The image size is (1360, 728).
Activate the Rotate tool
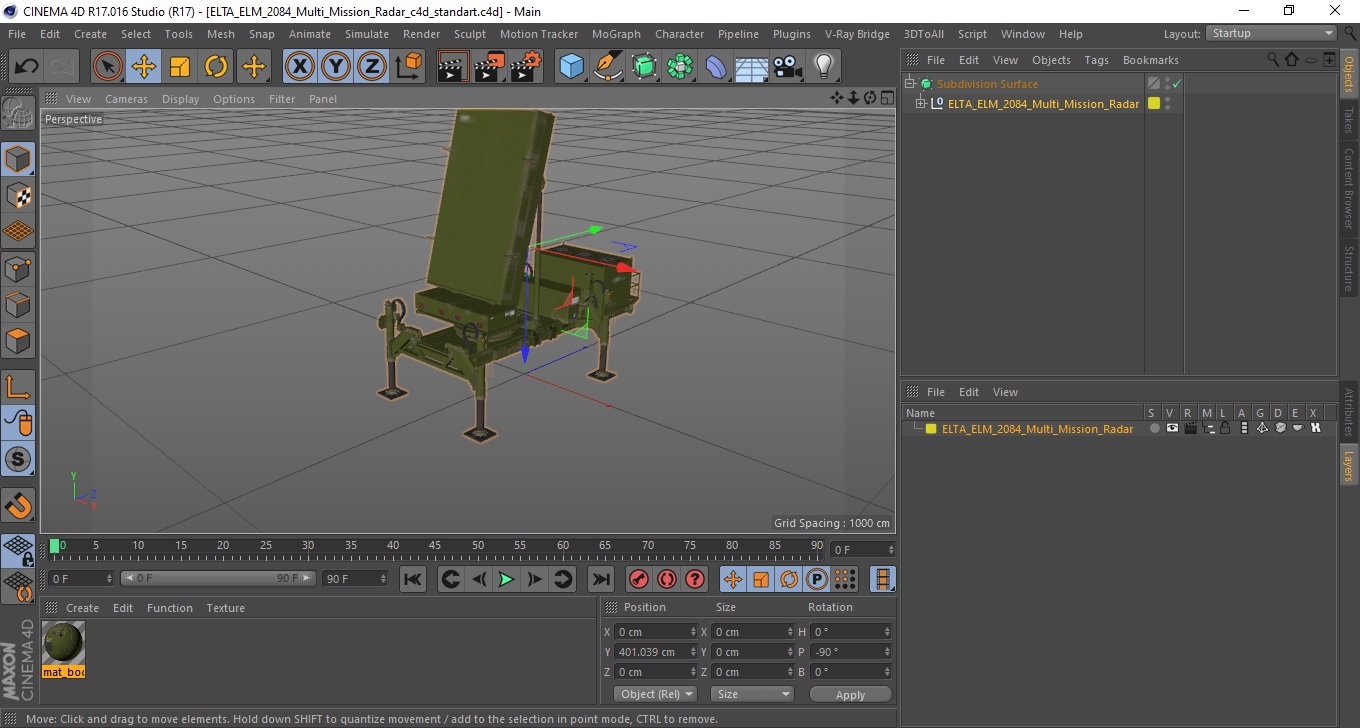click(x=216, y=67)
